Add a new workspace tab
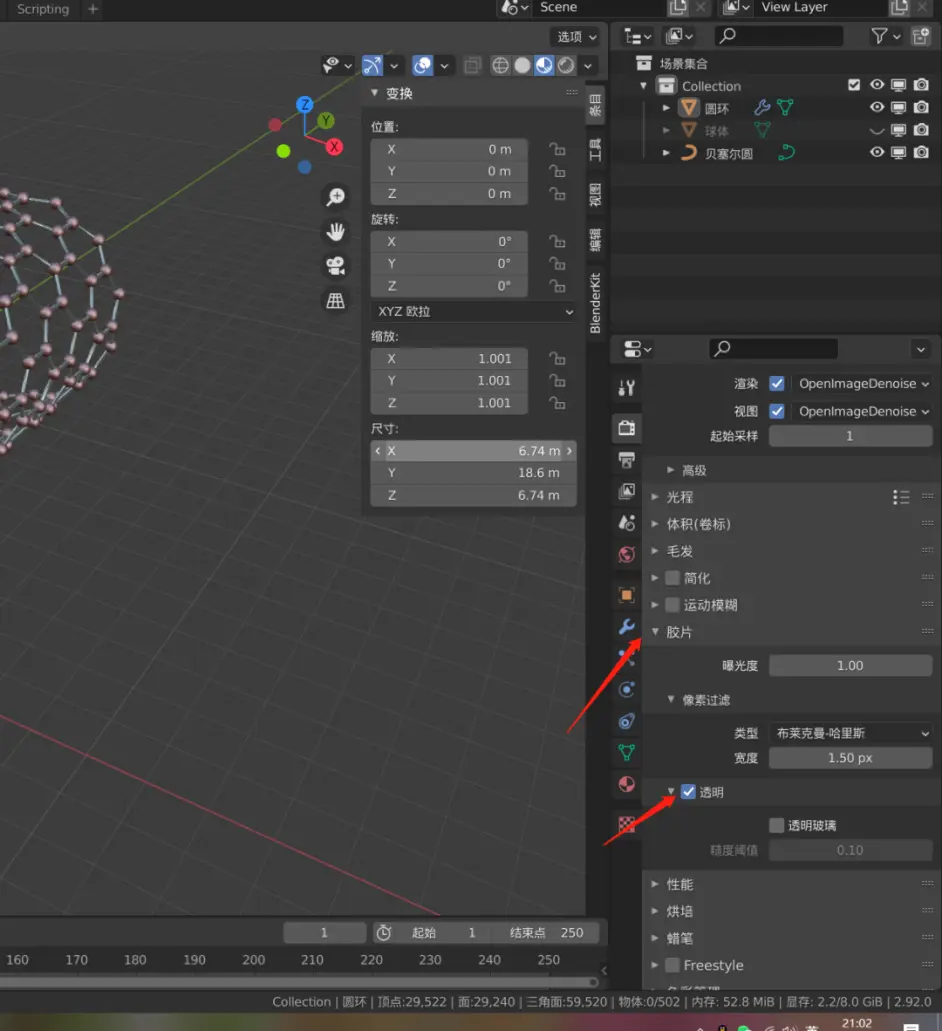The height and width of the screenshot is (1031, 942). (93, 9)
